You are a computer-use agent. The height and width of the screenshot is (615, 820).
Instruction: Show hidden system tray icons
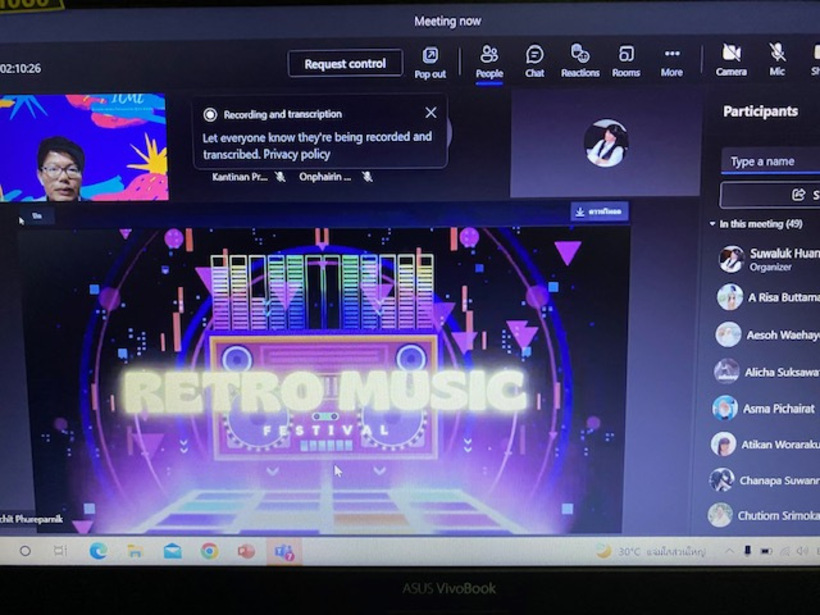(x=730, y=551)
